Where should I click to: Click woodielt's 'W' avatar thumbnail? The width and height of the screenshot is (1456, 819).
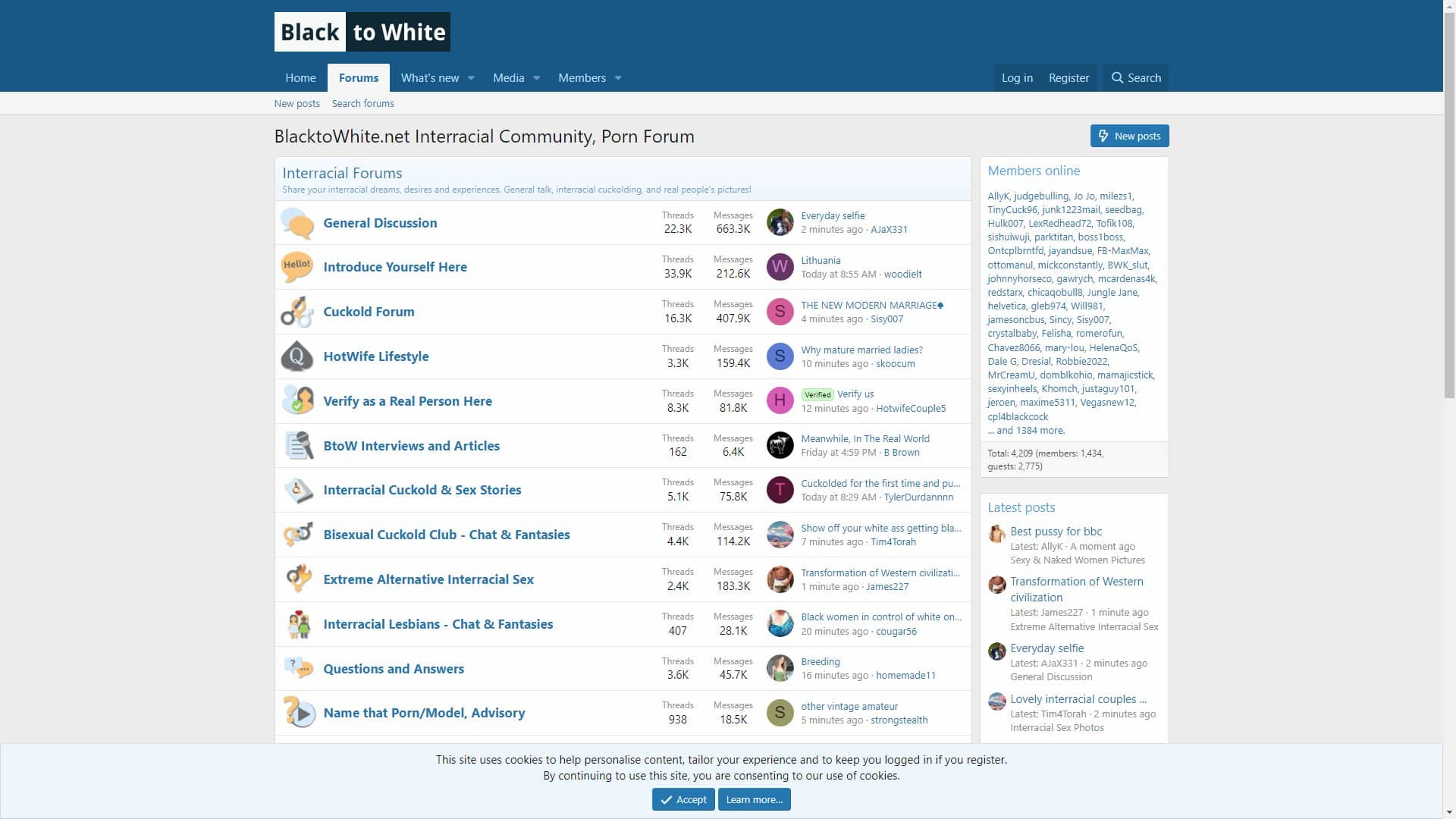click(780, 267)
